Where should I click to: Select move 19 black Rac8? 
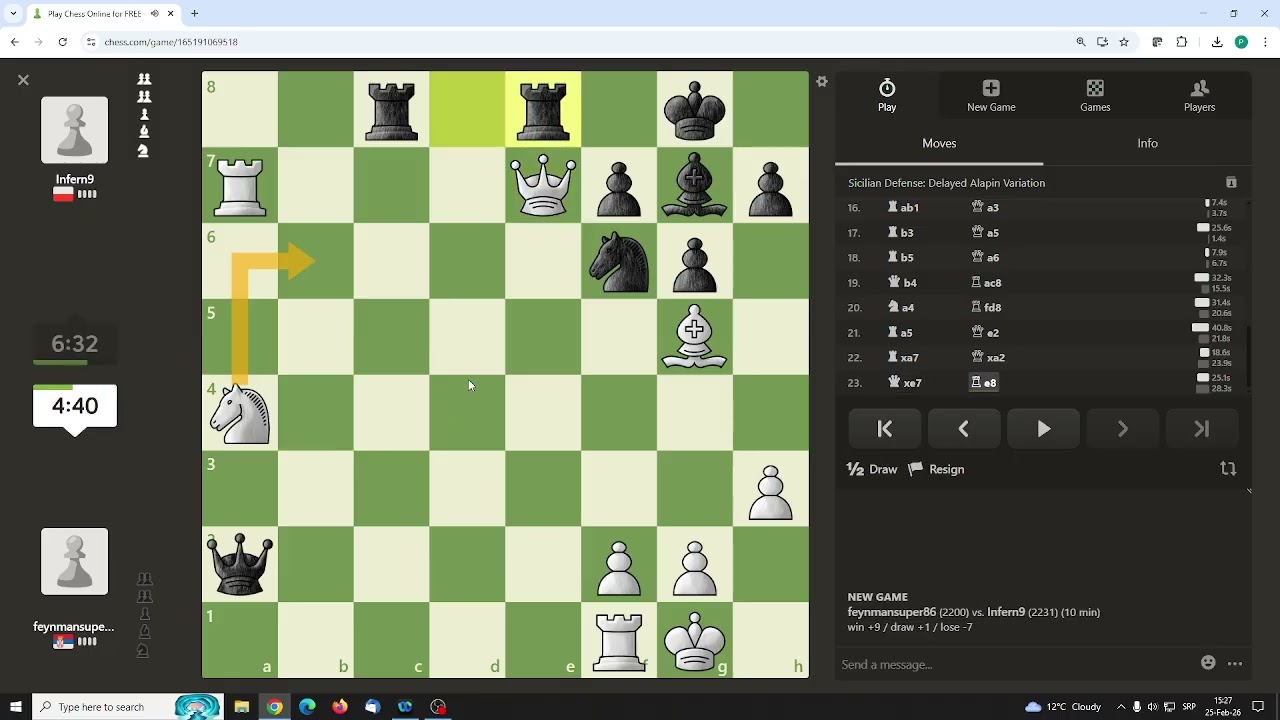pyautogui.click(x=986, y=283)
